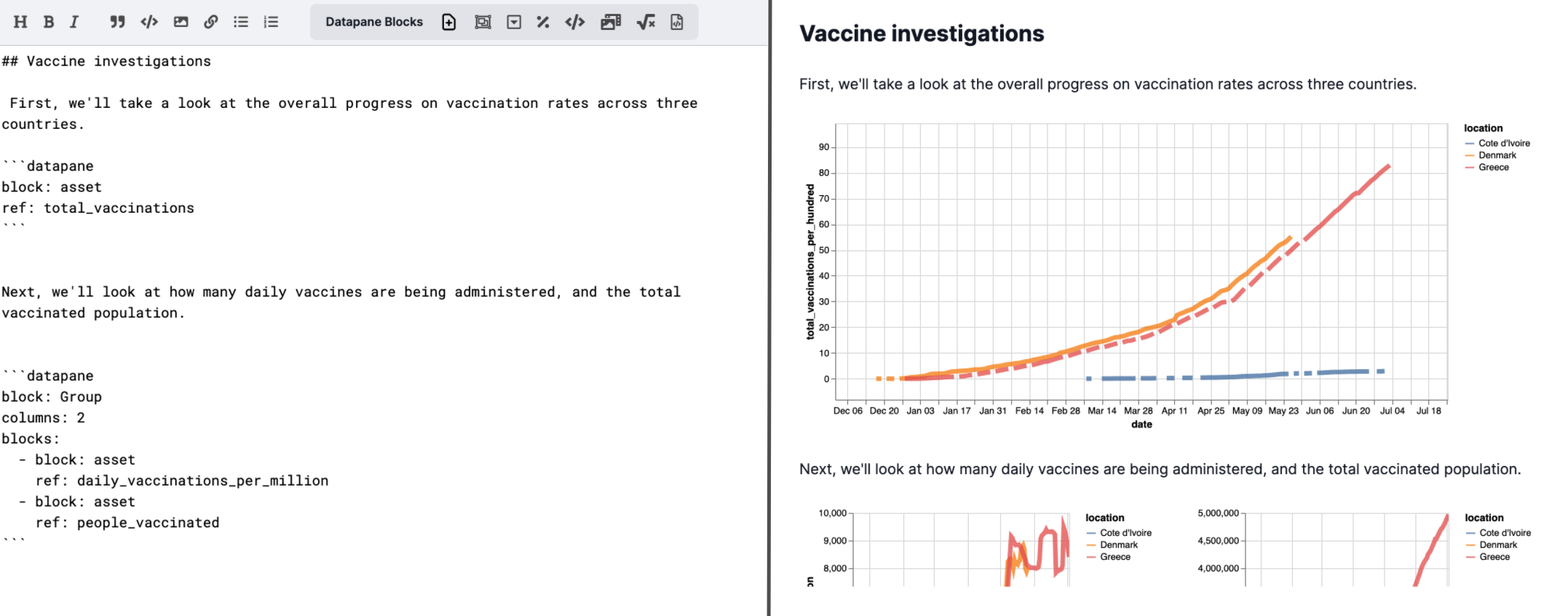The height and width of the screenshot is (616, 1568).
Task: Insert the code block inside the Datapane Blocks group
Action: (x=575, y=22)
